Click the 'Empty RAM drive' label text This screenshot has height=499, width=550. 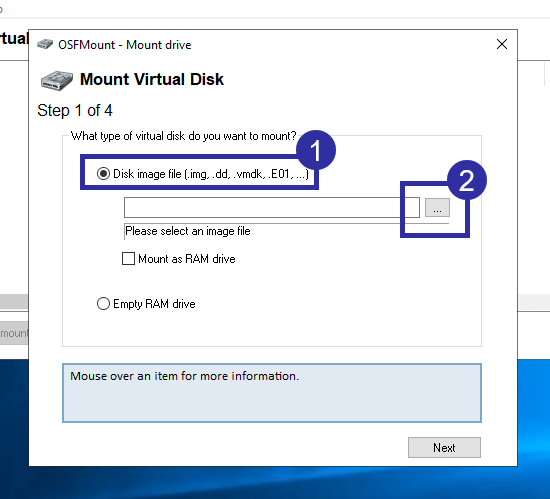pos(154,304)
